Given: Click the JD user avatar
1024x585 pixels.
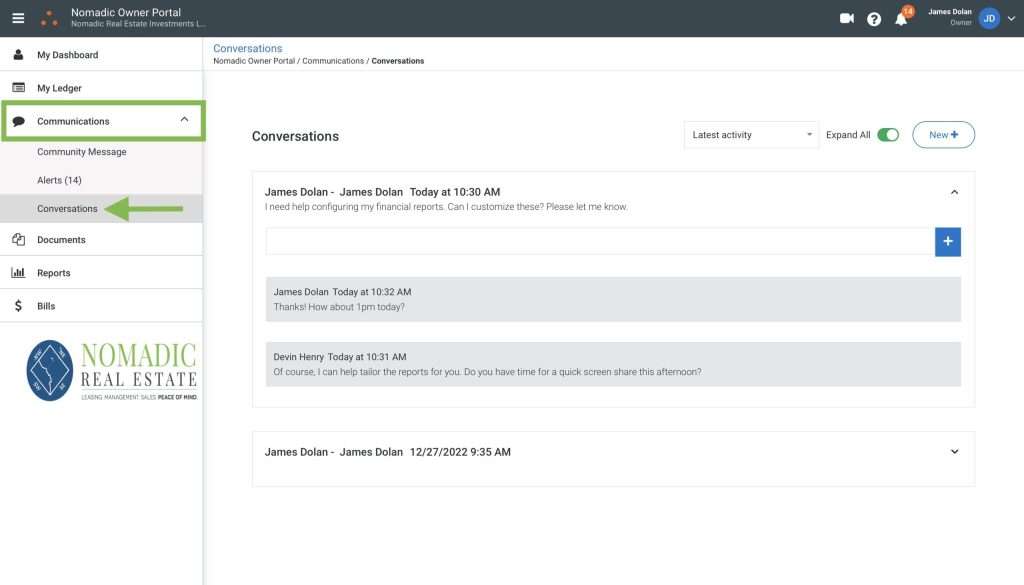Looking at the screenshot, I should coord(989,18).
